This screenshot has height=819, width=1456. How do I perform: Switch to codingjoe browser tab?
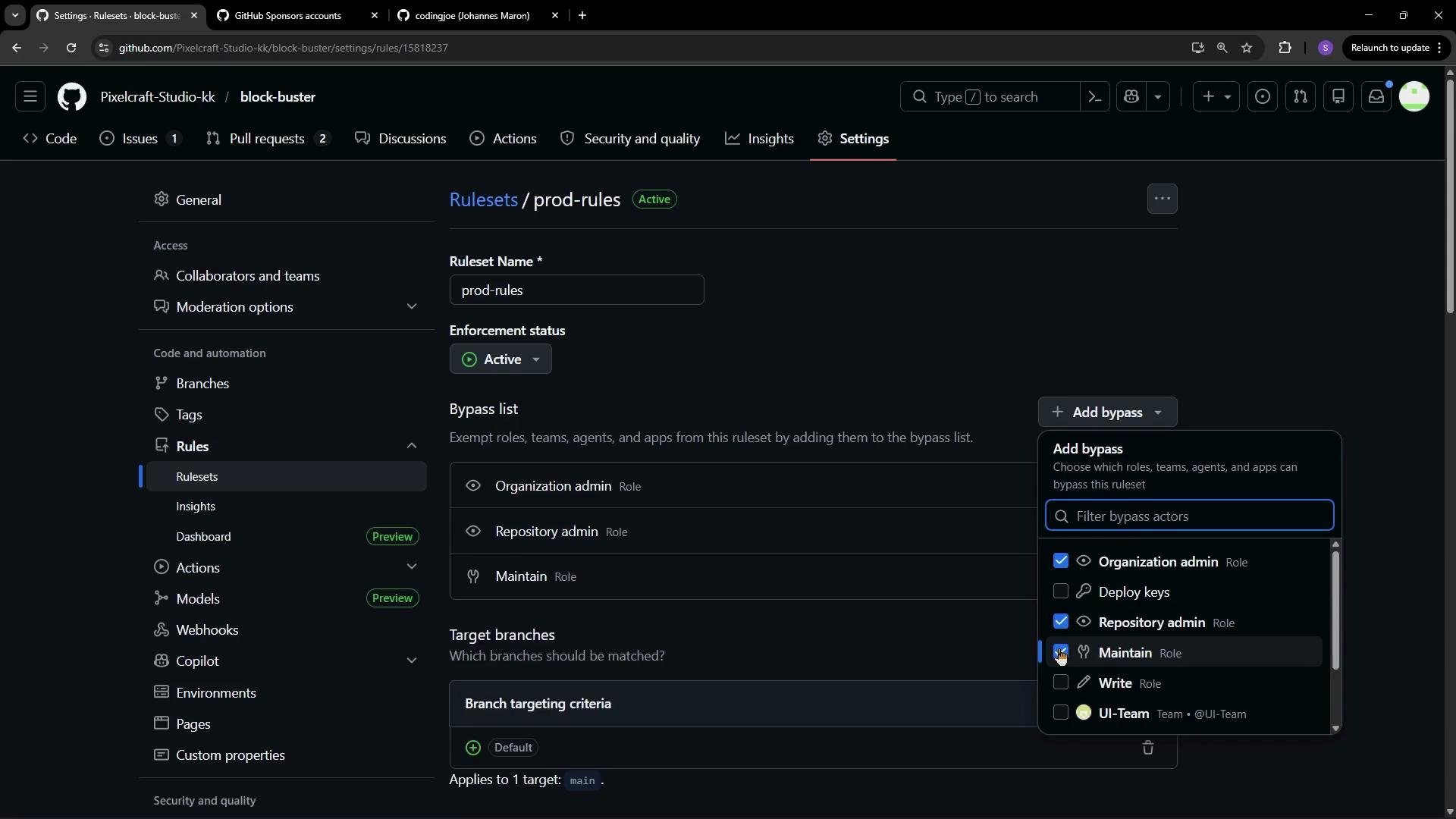click(x=478, y=15)
